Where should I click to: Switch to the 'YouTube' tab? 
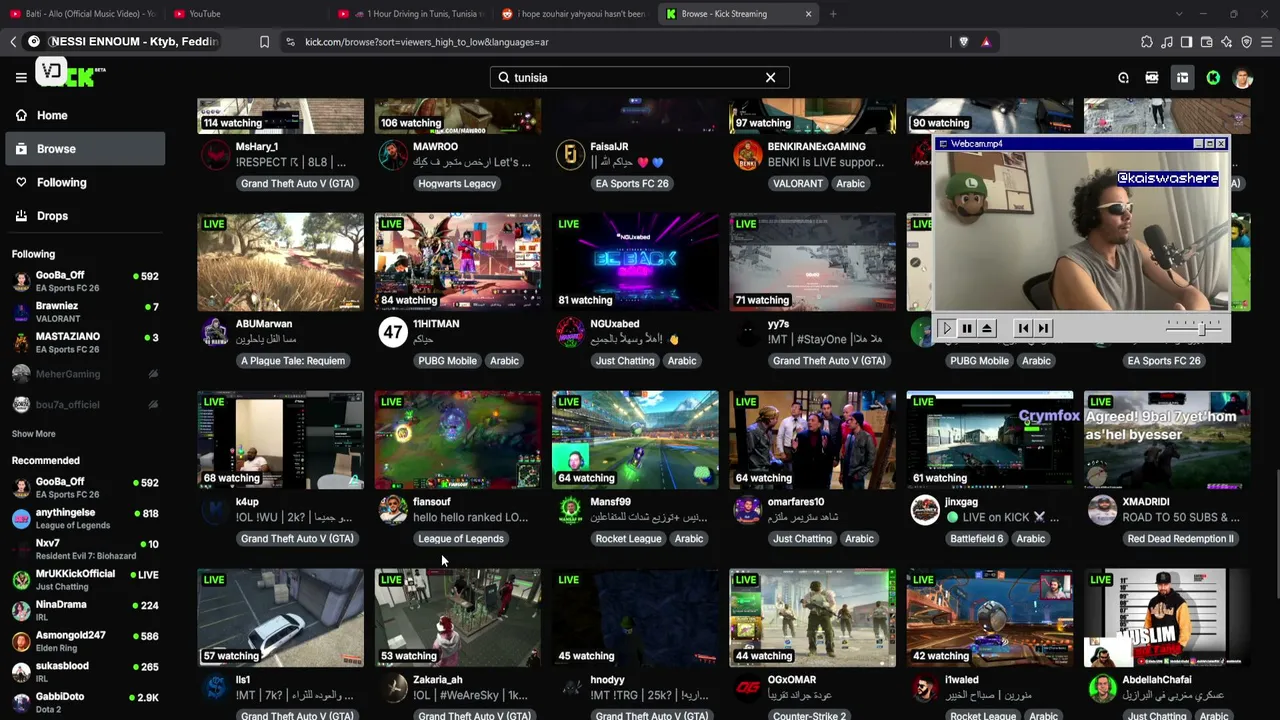tap(245, 14)
